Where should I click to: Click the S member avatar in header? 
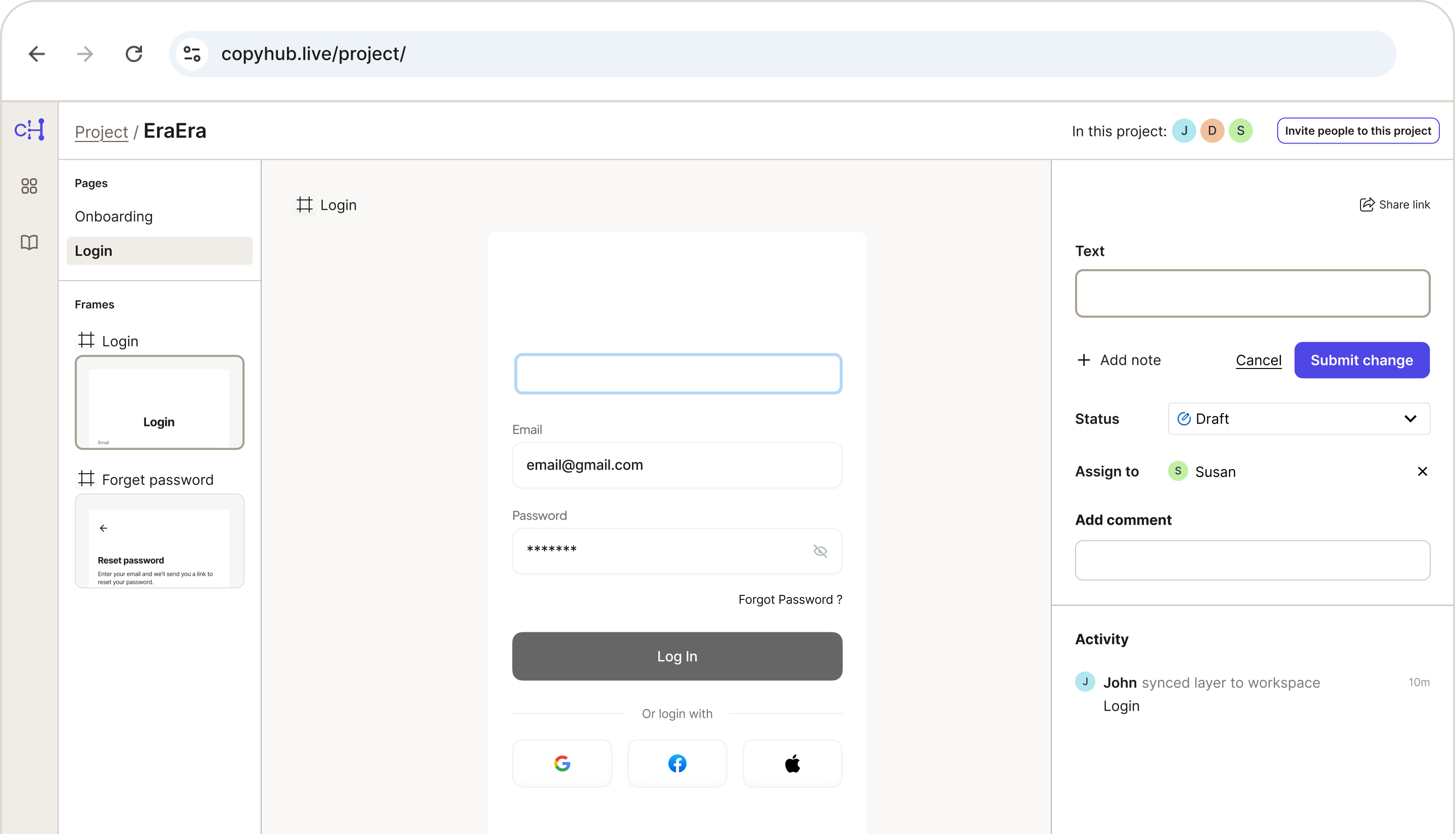click(1241, 131)
